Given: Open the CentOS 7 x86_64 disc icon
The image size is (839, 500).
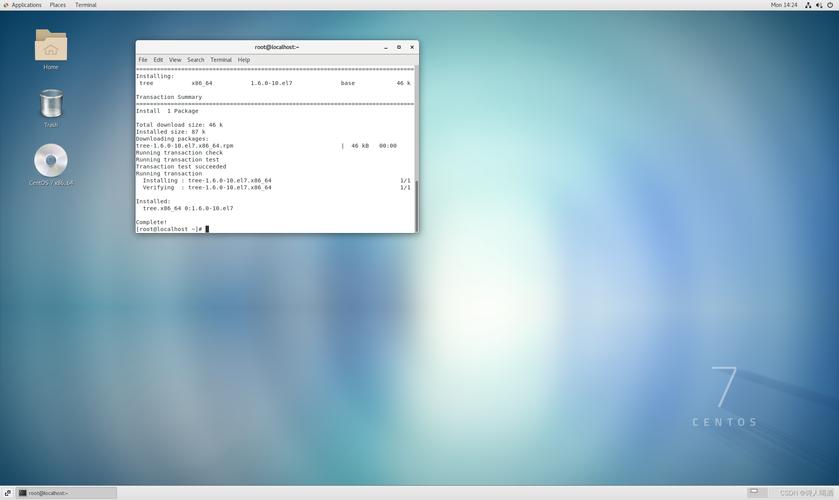Looking at the screenshot, I should click(51, 161).
